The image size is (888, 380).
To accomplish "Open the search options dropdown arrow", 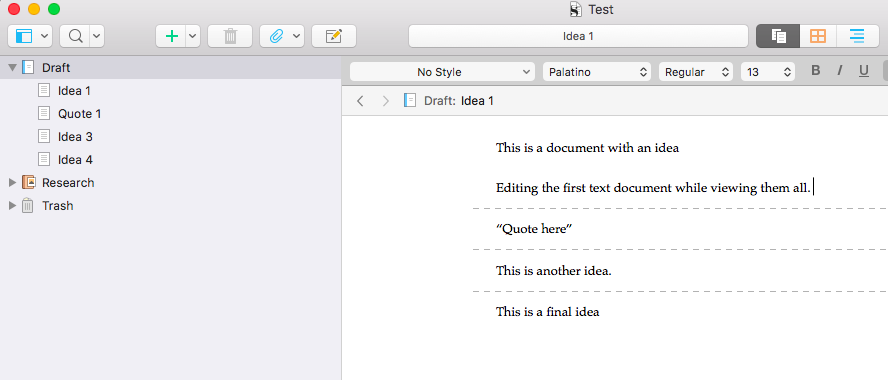I will (96, 36).
